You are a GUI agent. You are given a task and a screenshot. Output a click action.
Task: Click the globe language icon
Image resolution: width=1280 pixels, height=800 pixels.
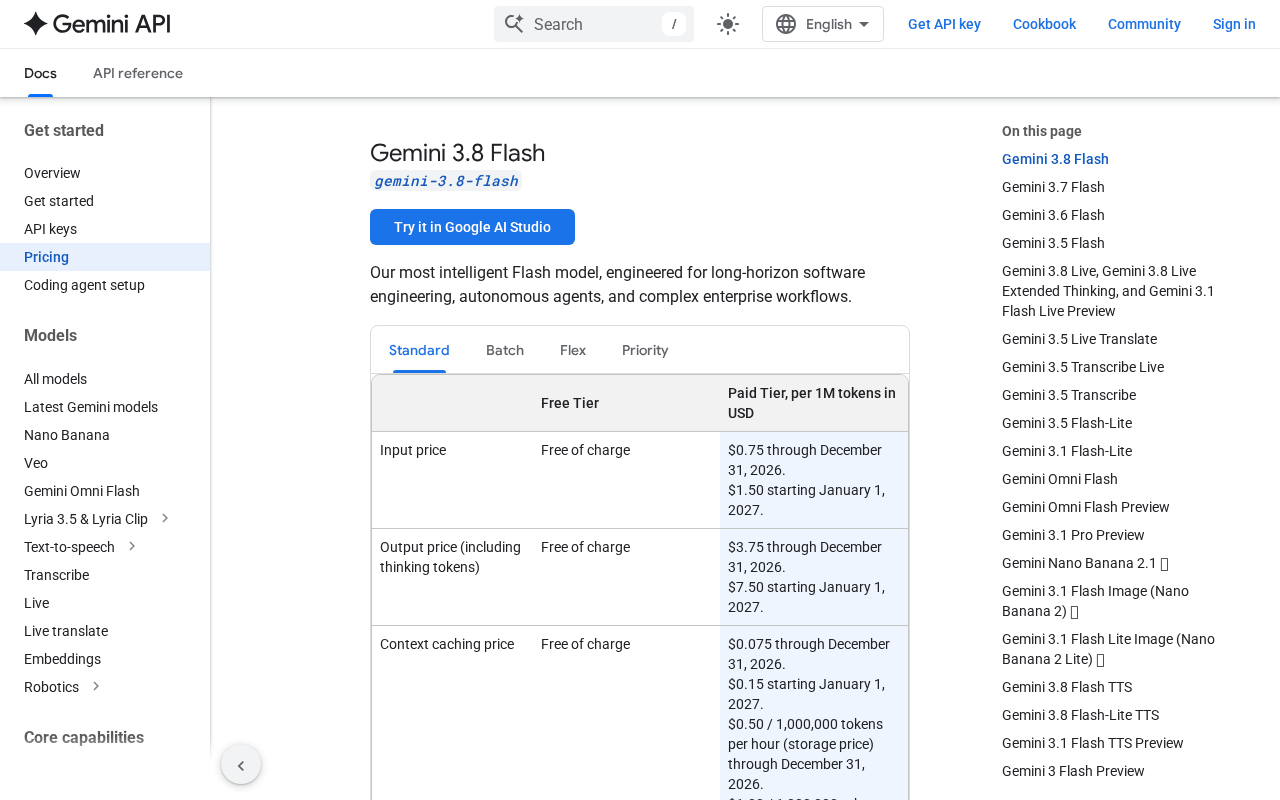[x=786, y=24]
